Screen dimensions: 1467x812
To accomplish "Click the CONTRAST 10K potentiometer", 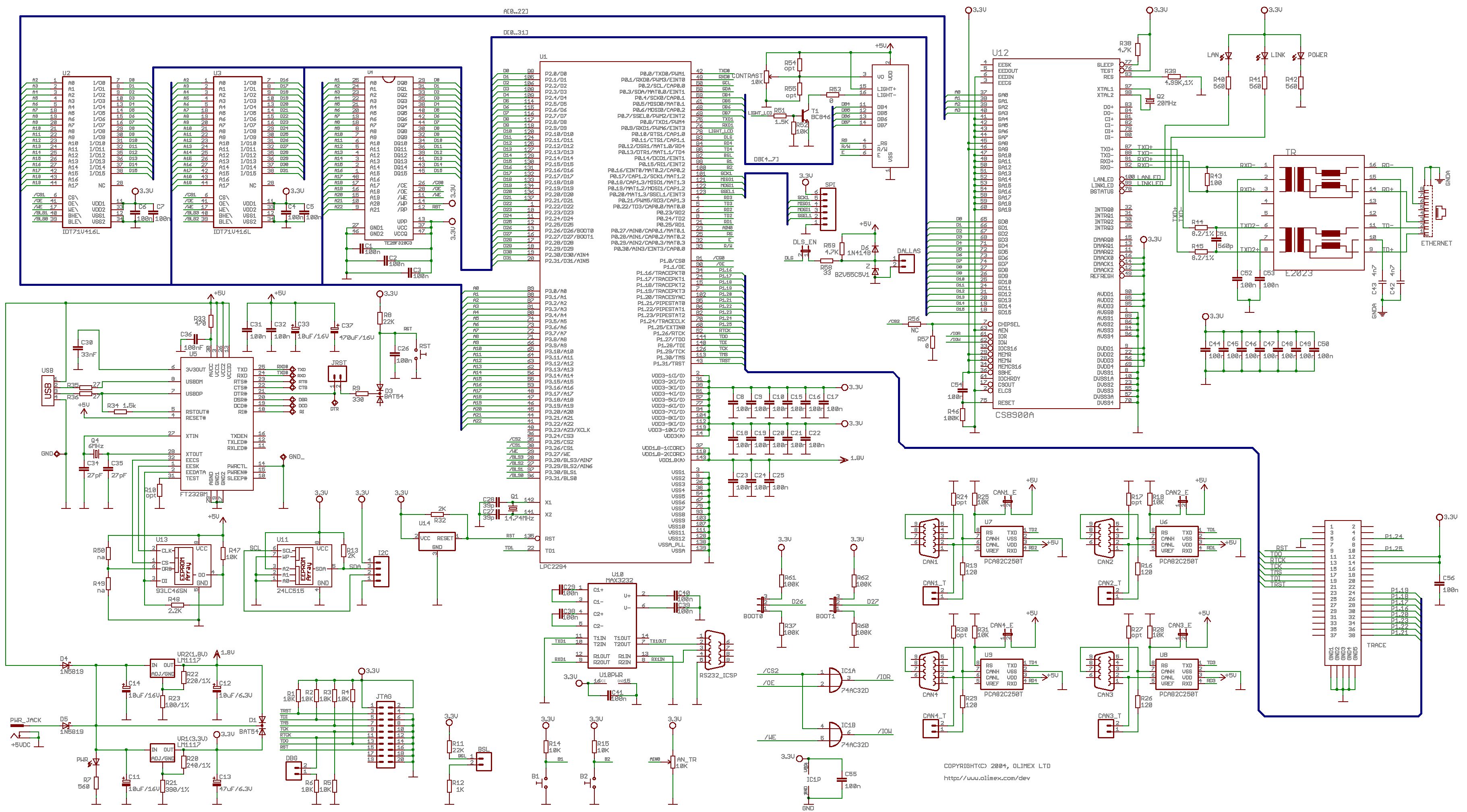I will coord(767,76).
